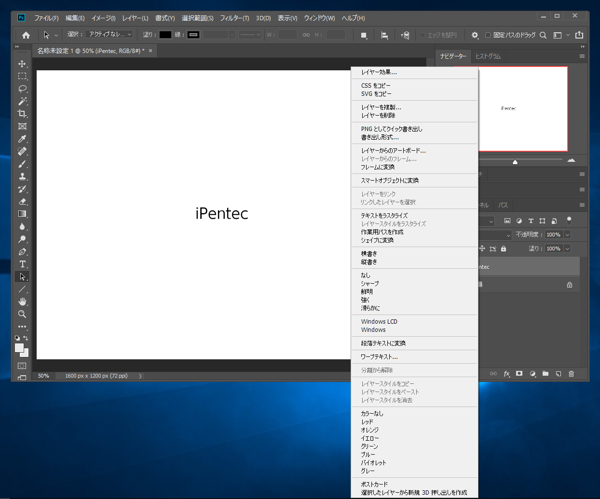The image size is (600, 499).
Task: Click the new group folder icon
Action: coord(546,373)
